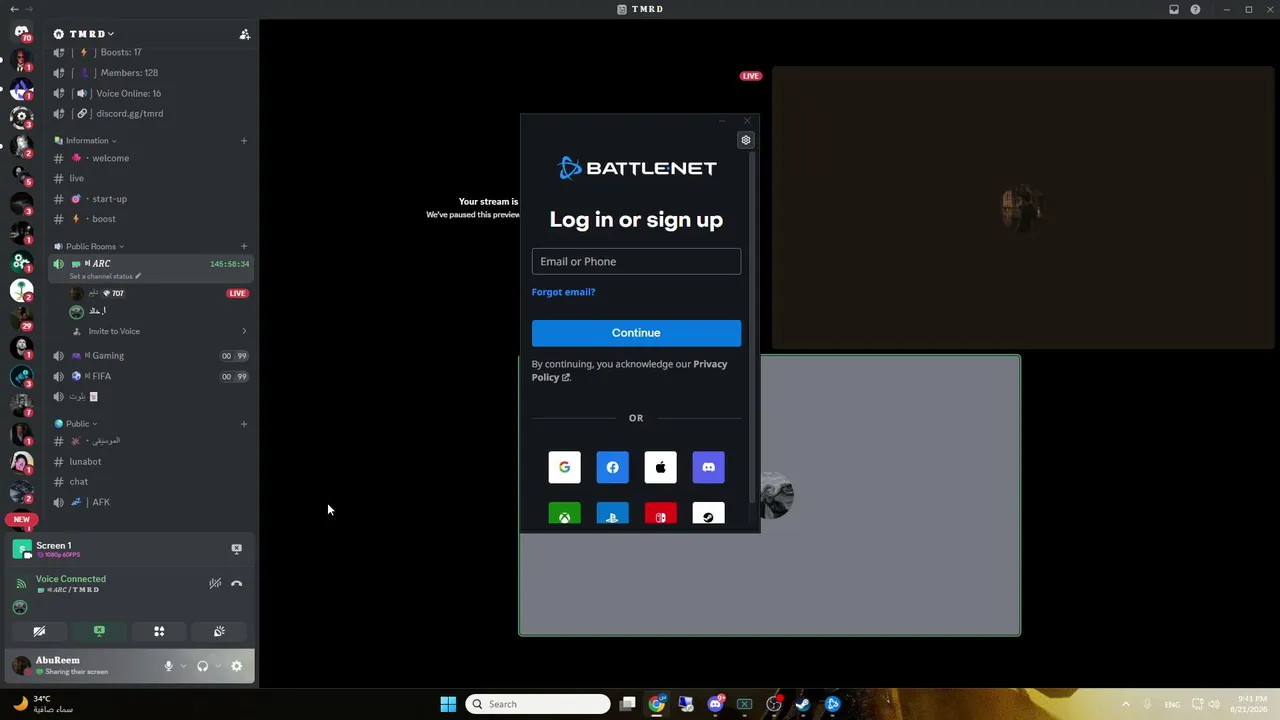Collapse the Public category
The image size is (1280, 720).
pos(77,424)
